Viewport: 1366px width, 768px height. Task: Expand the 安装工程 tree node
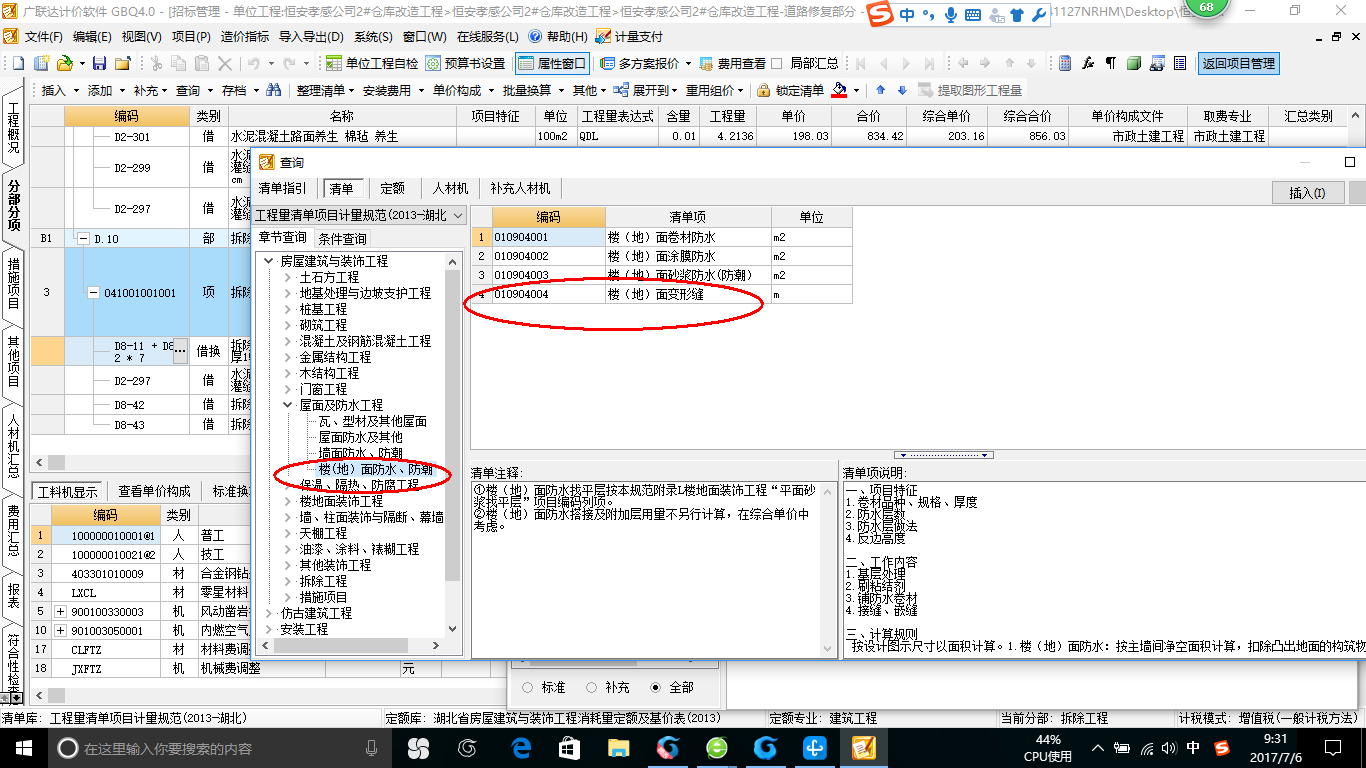click(269, 629)
